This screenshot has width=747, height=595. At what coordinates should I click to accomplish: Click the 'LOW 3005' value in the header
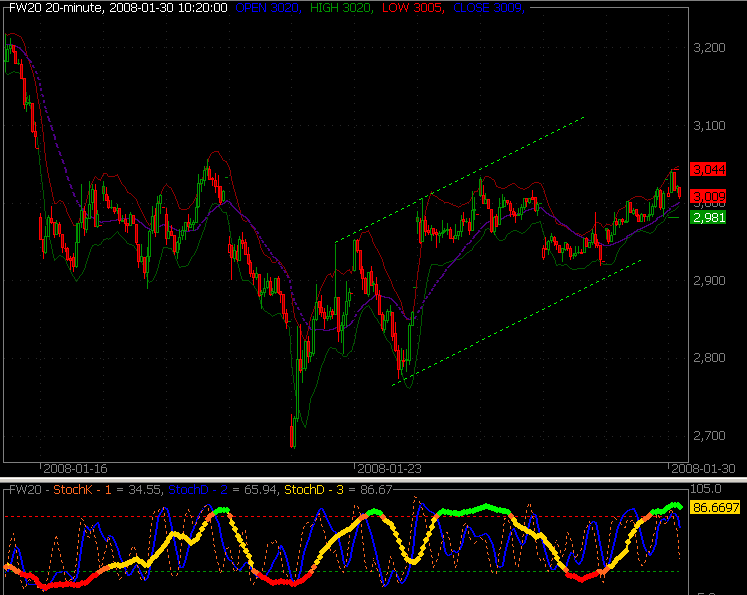(413, 8)
